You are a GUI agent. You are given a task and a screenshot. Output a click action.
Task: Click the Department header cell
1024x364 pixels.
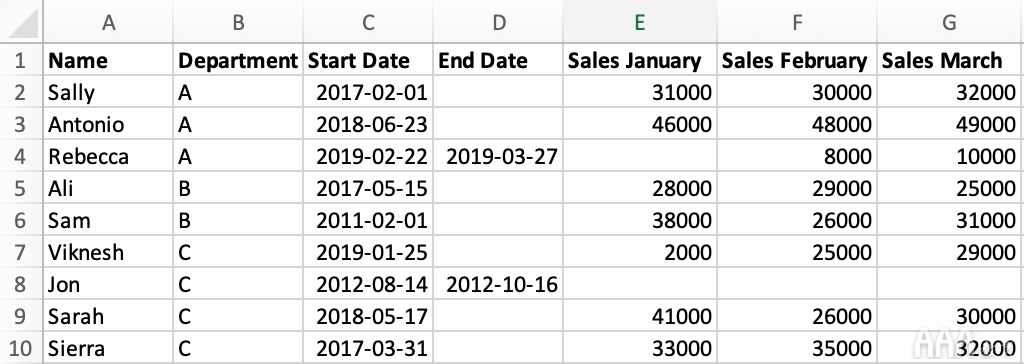click(238, 60)
